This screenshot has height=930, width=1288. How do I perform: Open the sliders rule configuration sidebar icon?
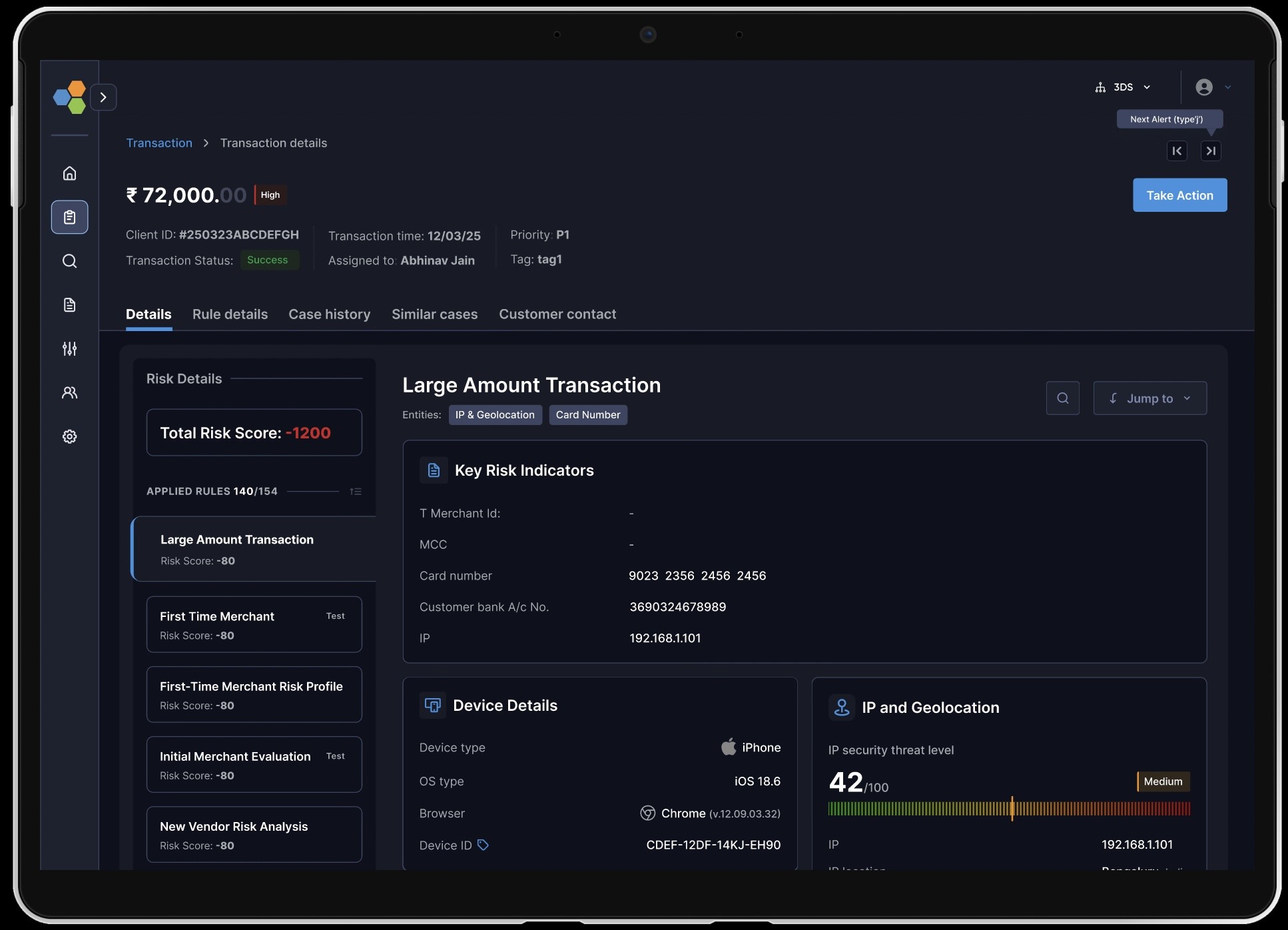coord(69,348)
